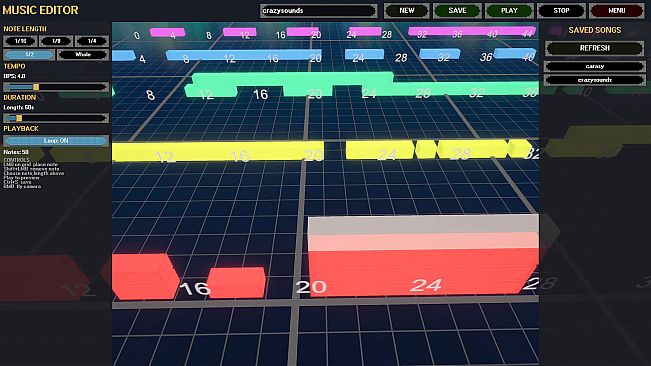
Task: Click the duration length slider handle
Action: click(19, 118)
